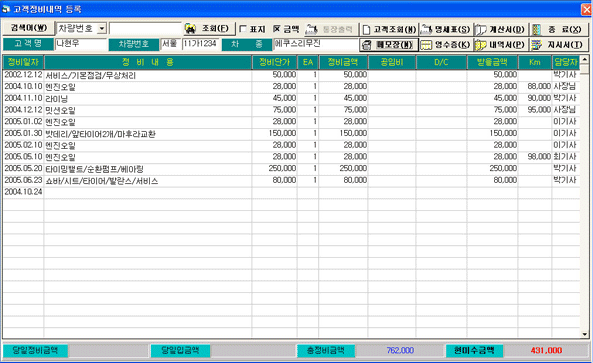Click the 정비일자 column header
Viewport: 593px width, 363px height.
[x=23, y=62]
